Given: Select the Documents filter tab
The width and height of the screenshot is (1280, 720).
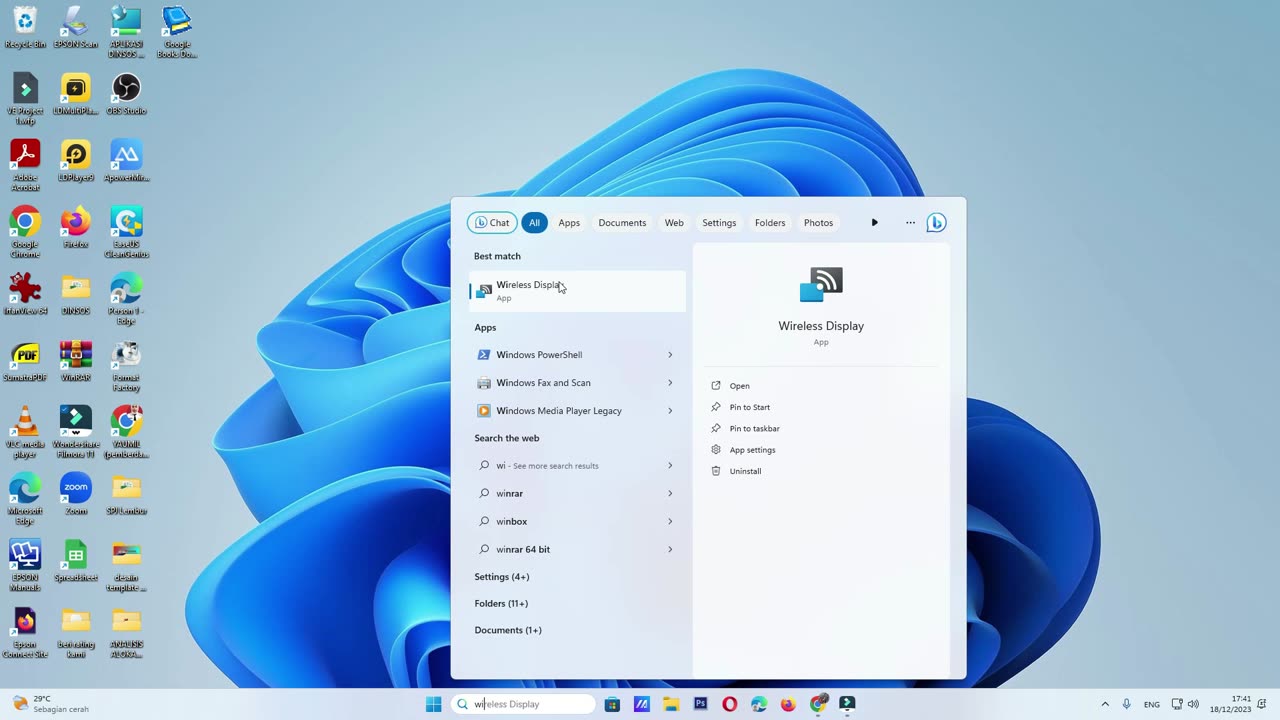Looking at the screenshot, I should (x=622, y=223).
